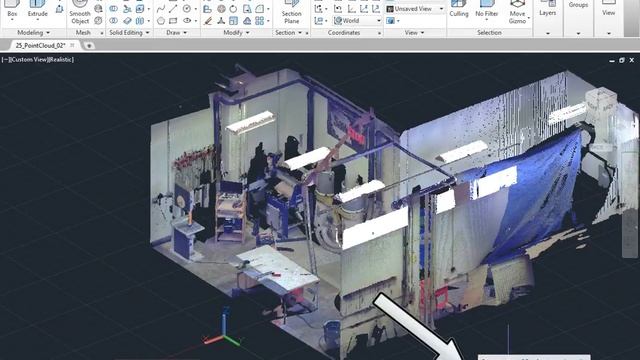The image size is (640, 360).
Task: Open the Array flyout arrow in Modify
Action: pyautogui.click(x=268, y=20)
